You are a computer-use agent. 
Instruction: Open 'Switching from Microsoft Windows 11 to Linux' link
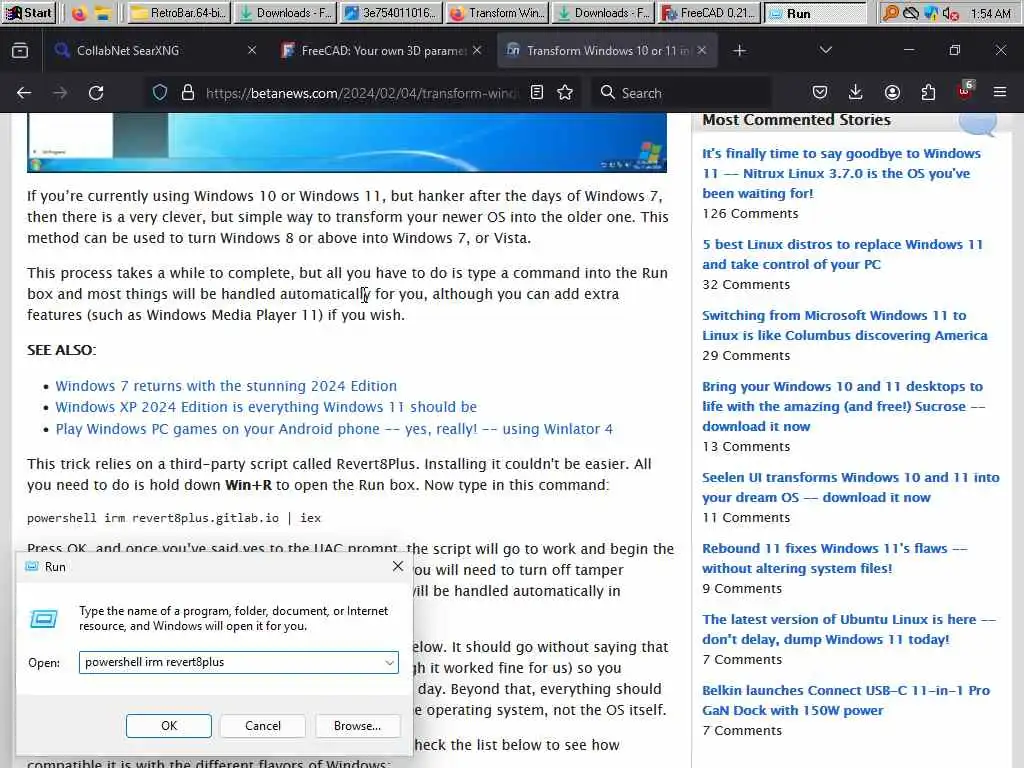(844, 325)
